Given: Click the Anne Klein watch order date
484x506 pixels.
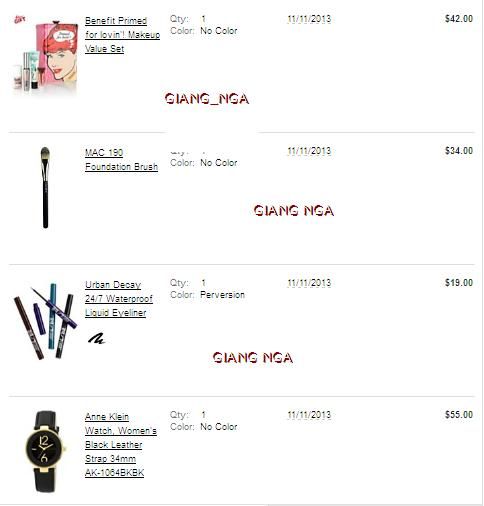Looking at the screenshot, I should coord(309,415).
